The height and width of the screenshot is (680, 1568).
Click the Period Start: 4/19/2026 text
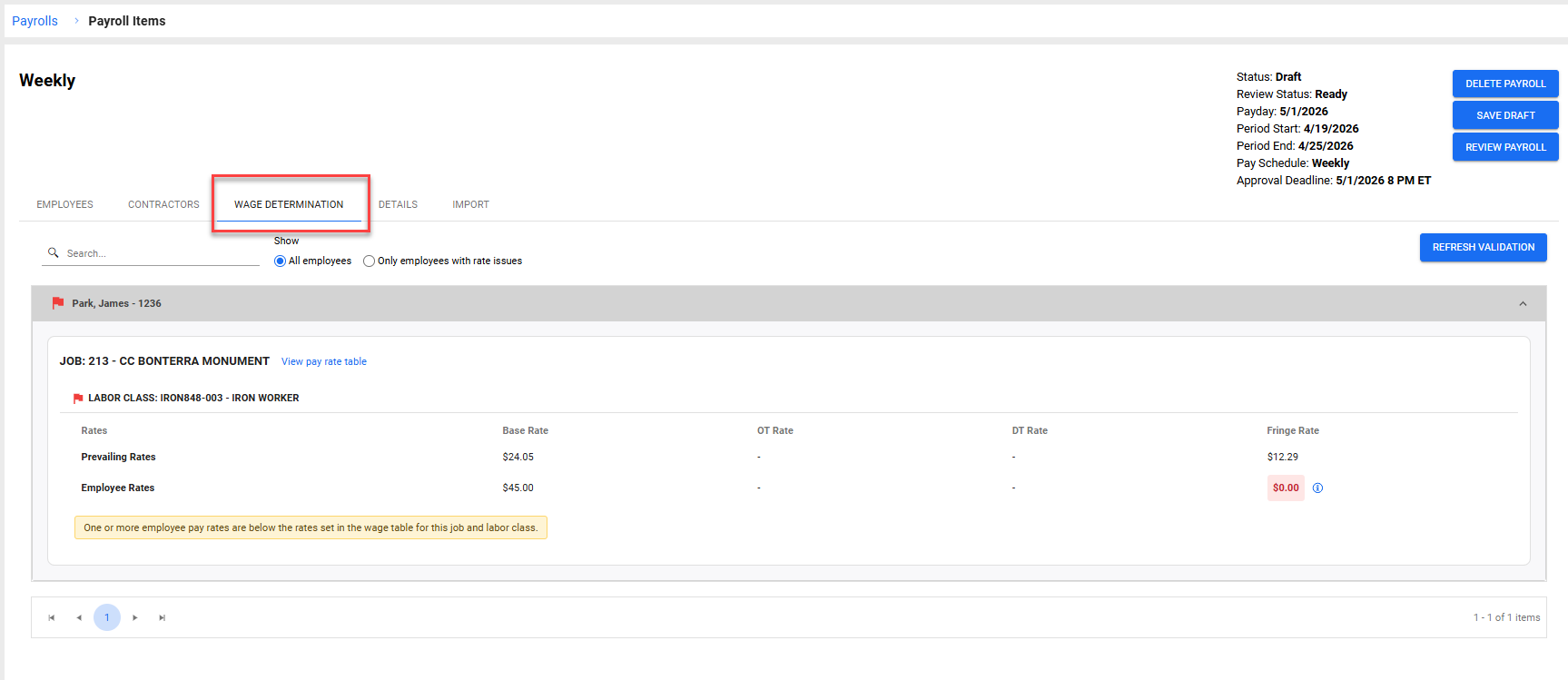pos(1297,129)
